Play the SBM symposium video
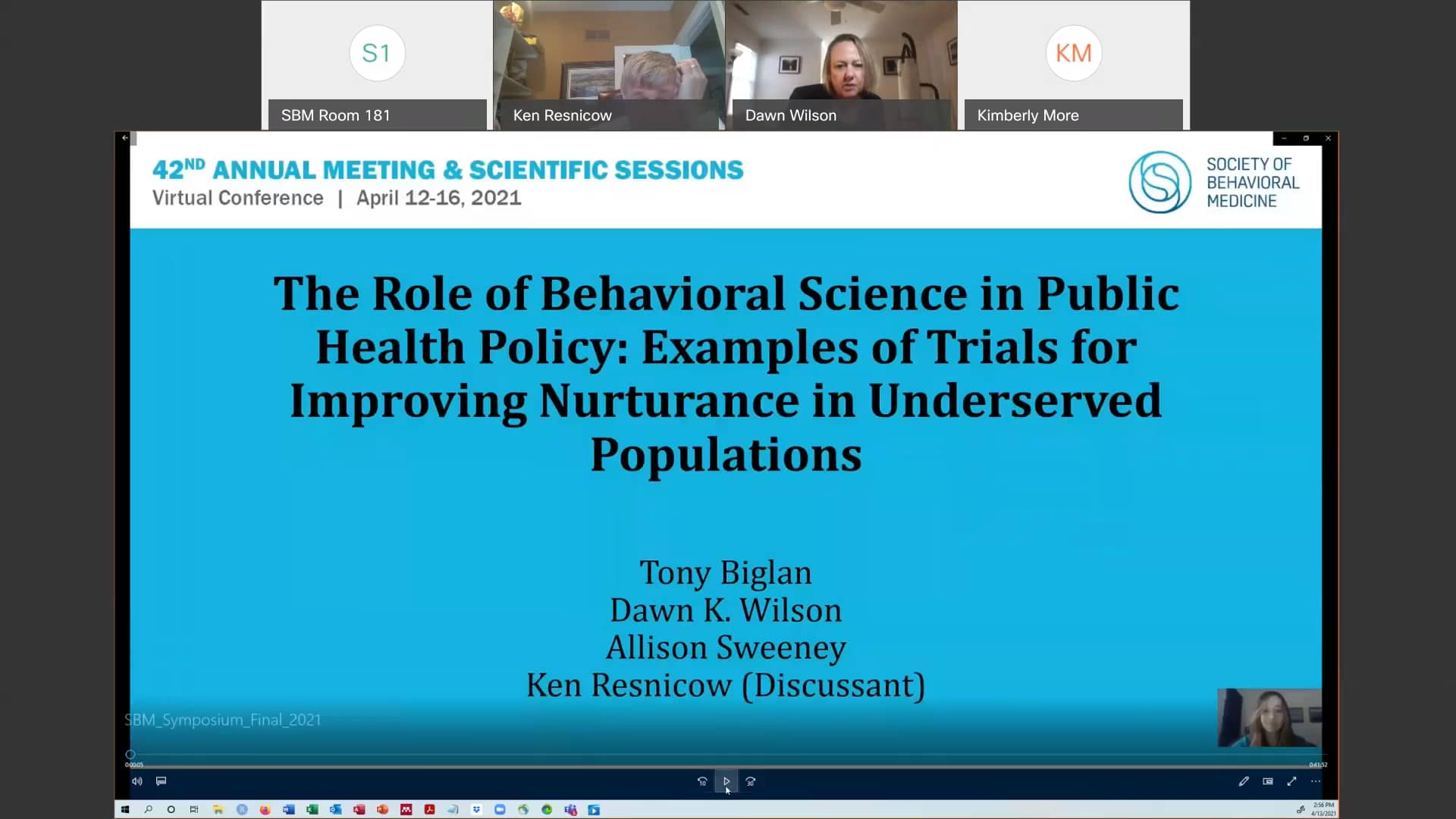Viewport: 1456px width, 819px height. click(726, 780)
